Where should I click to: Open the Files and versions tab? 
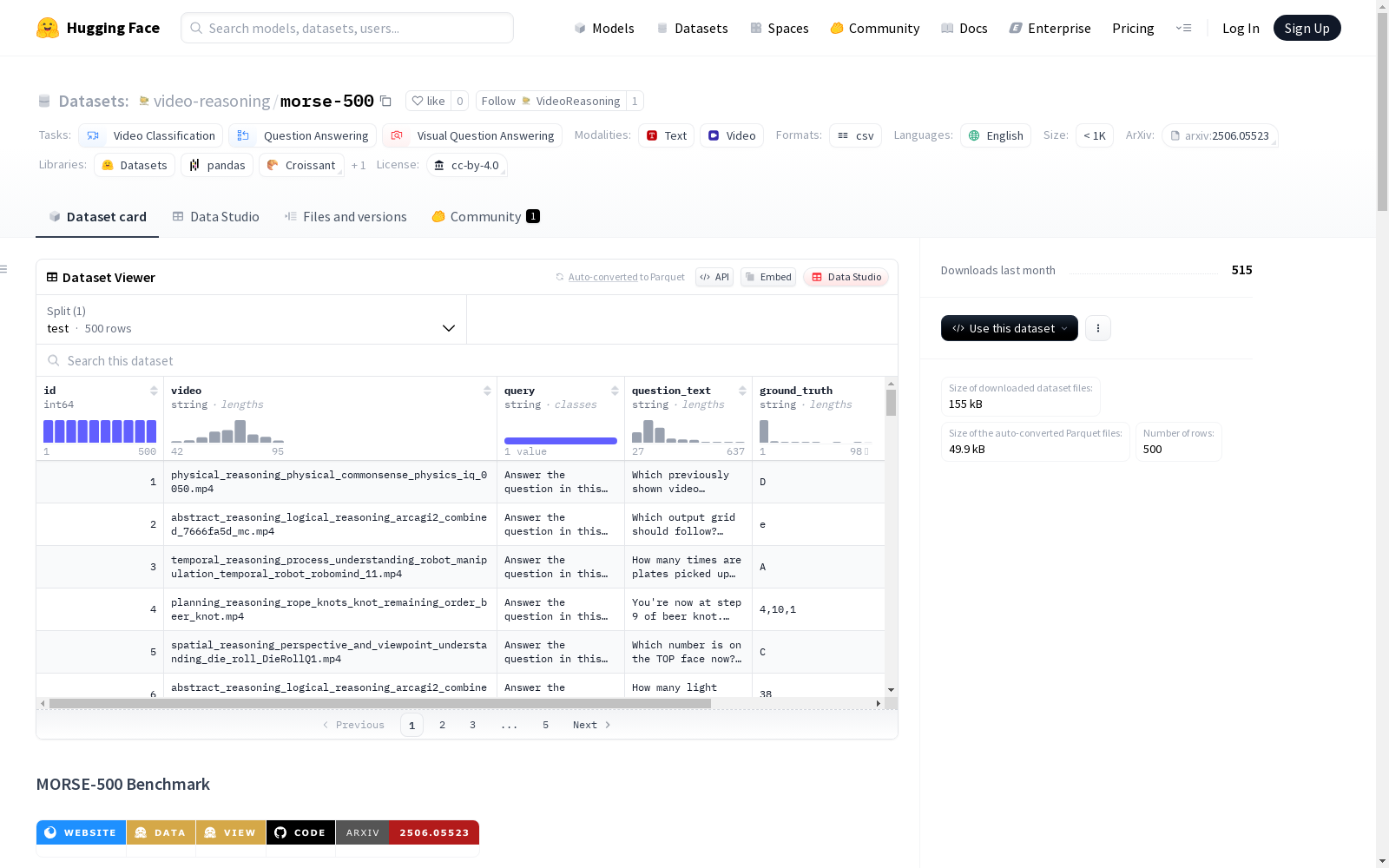pyautogui.click(x=346, y=217)
